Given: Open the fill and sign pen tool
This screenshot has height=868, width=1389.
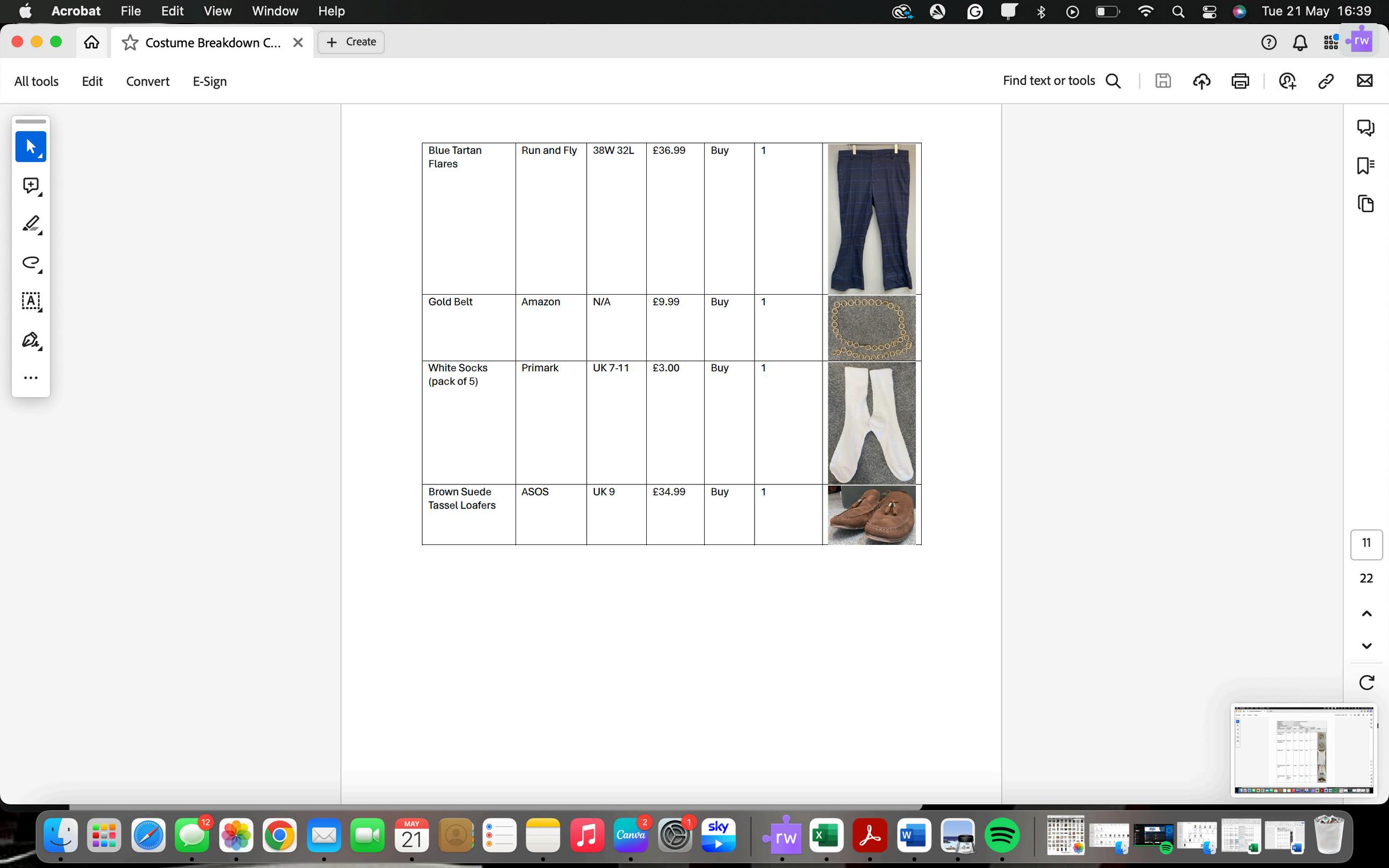Looking at the screenshot, I should [x=31, y=340].
